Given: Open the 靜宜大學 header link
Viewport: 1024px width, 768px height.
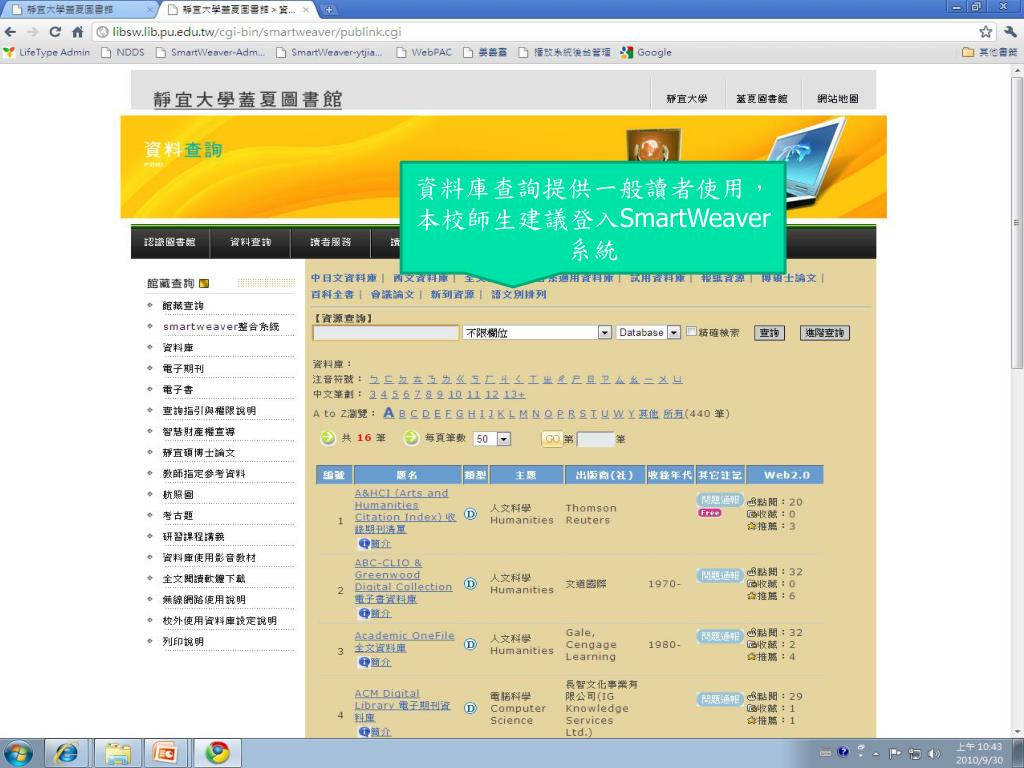Looking at the screenshot, I should [x=686, y=99].
